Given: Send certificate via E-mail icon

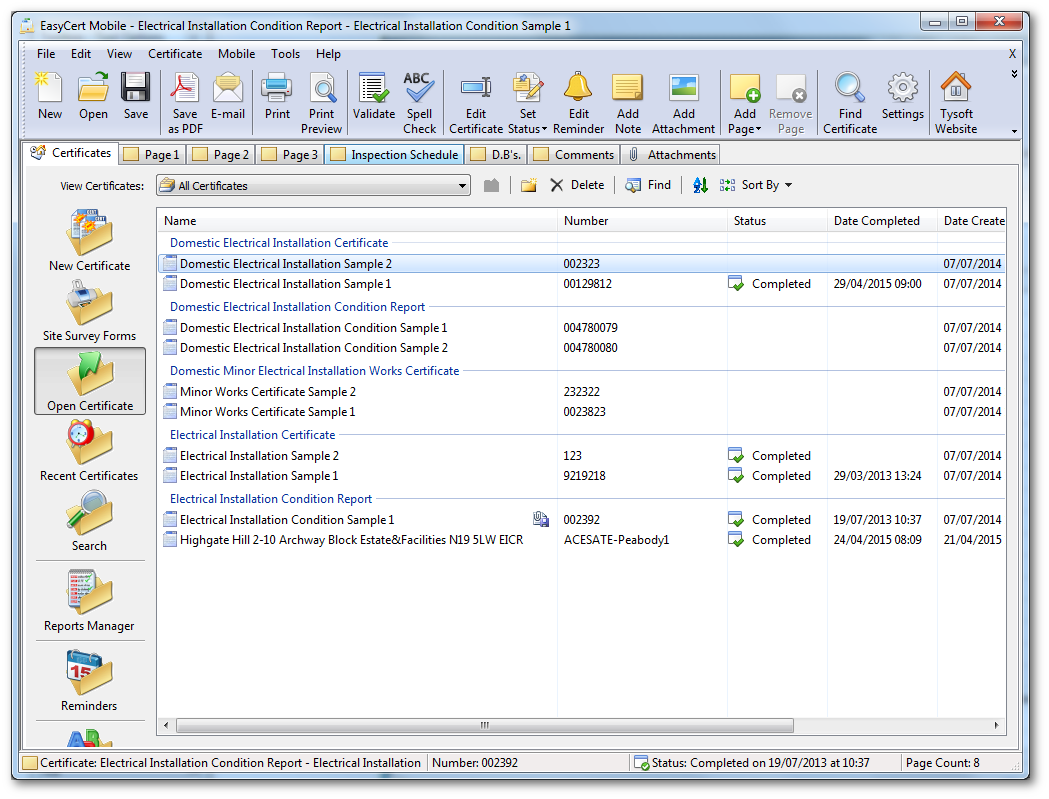Looking at the screenshot, I should coord(227,96).
